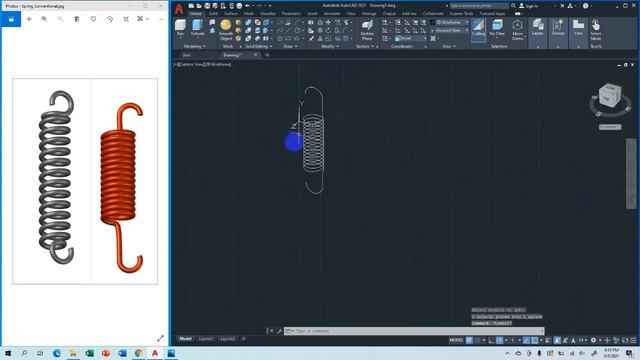Click the drawing area vertical scrollbar
This screenshot has height=360, width=640.
click(631, 173)
